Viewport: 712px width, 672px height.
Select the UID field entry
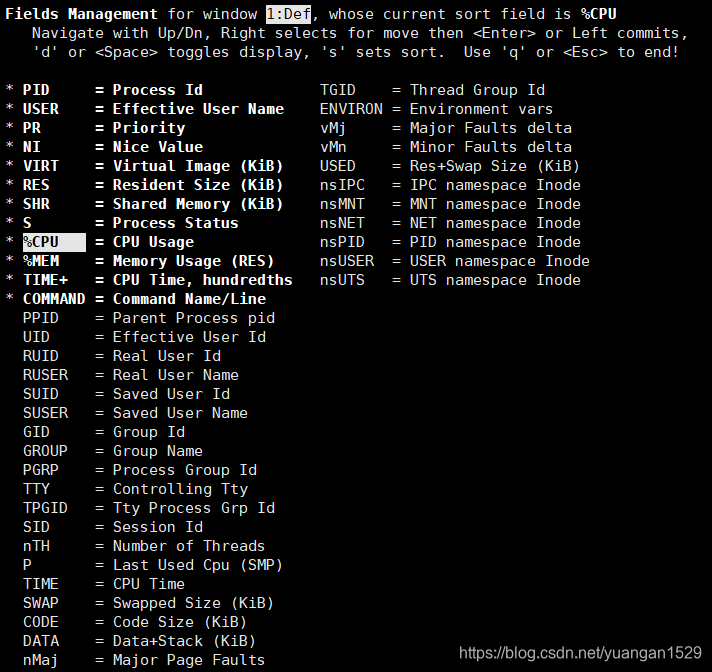click(x=144, y=337)
